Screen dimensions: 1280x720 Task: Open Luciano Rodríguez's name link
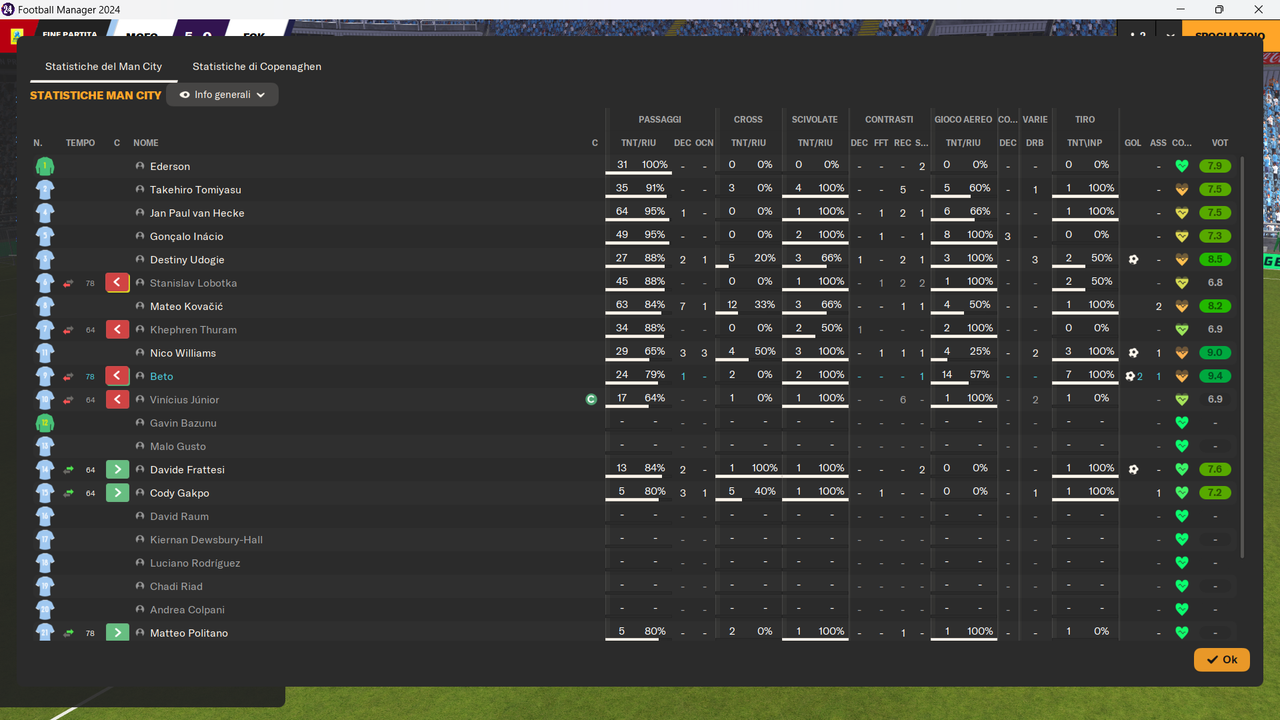(195, 563)
